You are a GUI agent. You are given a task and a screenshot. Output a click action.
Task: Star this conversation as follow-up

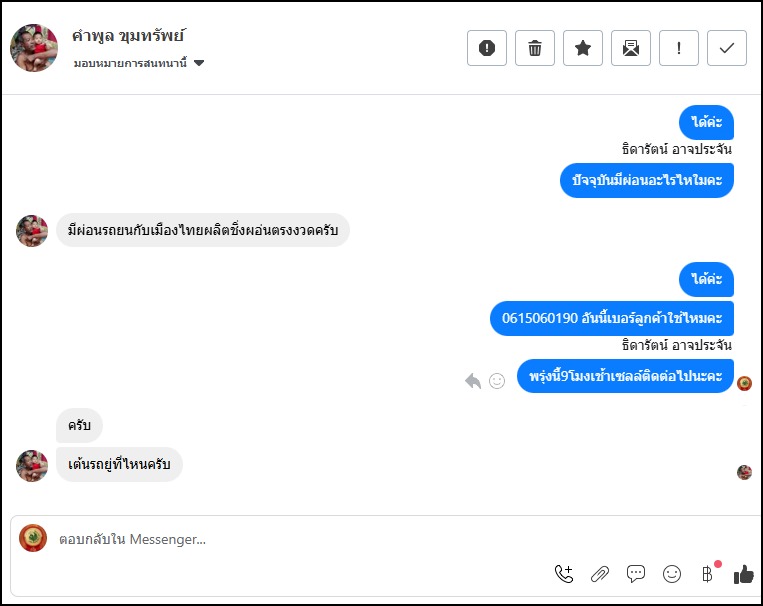coord(583,48)
